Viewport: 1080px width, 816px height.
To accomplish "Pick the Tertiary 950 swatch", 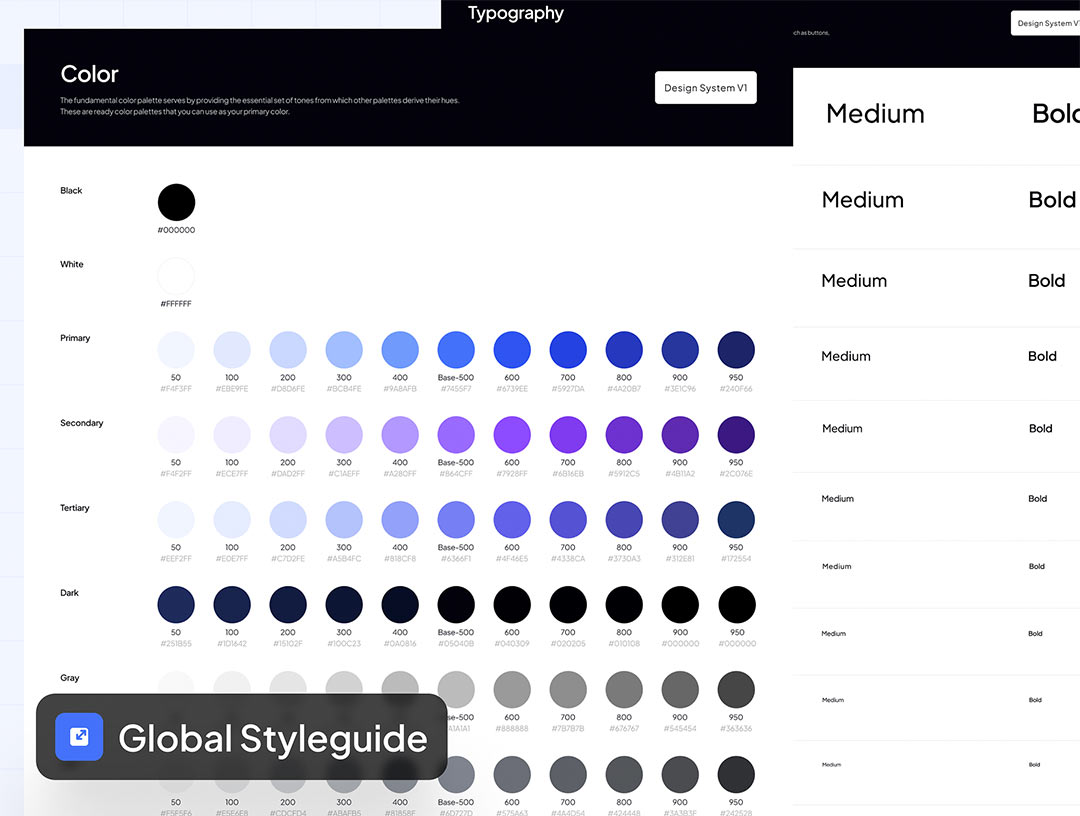I will pyautogui.click(x=736, y=520).
